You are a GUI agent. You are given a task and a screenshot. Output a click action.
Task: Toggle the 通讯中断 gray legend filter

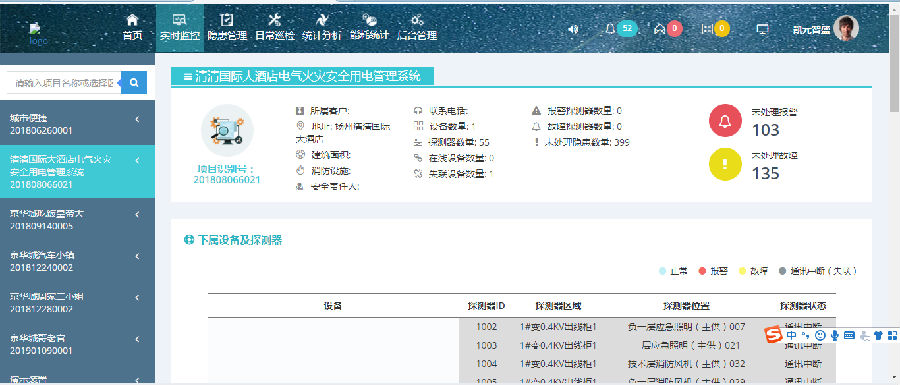pyautogui.click(x=817, y=271)
